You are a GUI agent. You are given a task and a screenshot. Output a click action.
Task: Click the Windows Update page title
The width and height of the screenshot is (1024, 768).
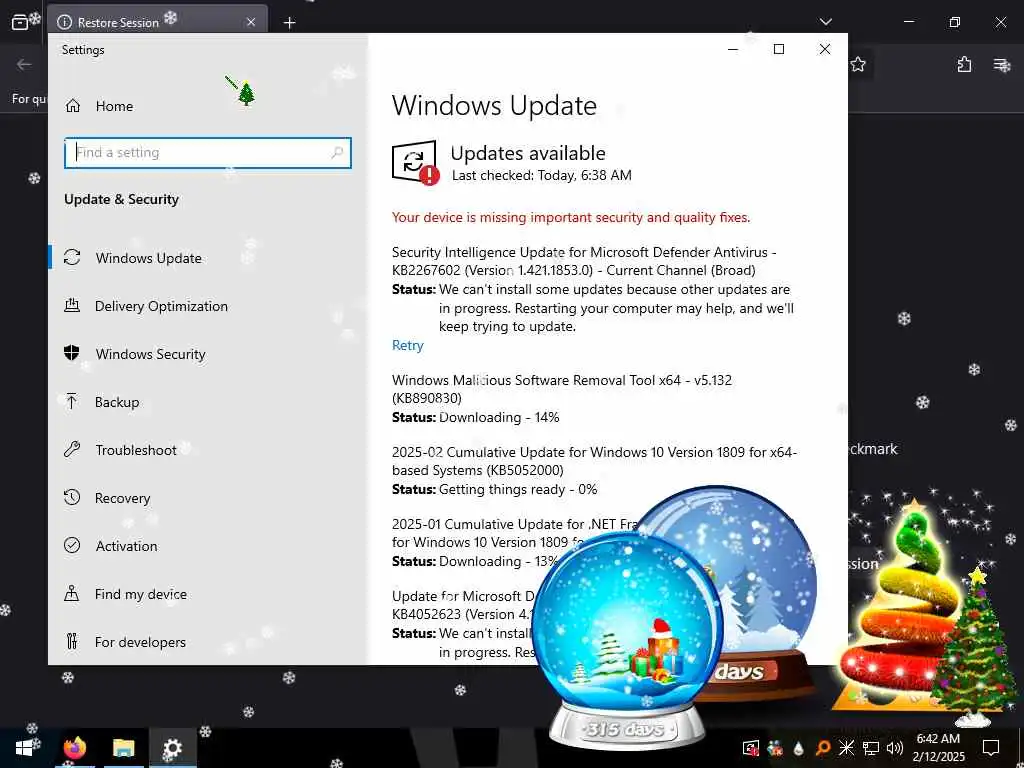pyautogui.click(x=494, y=106)
